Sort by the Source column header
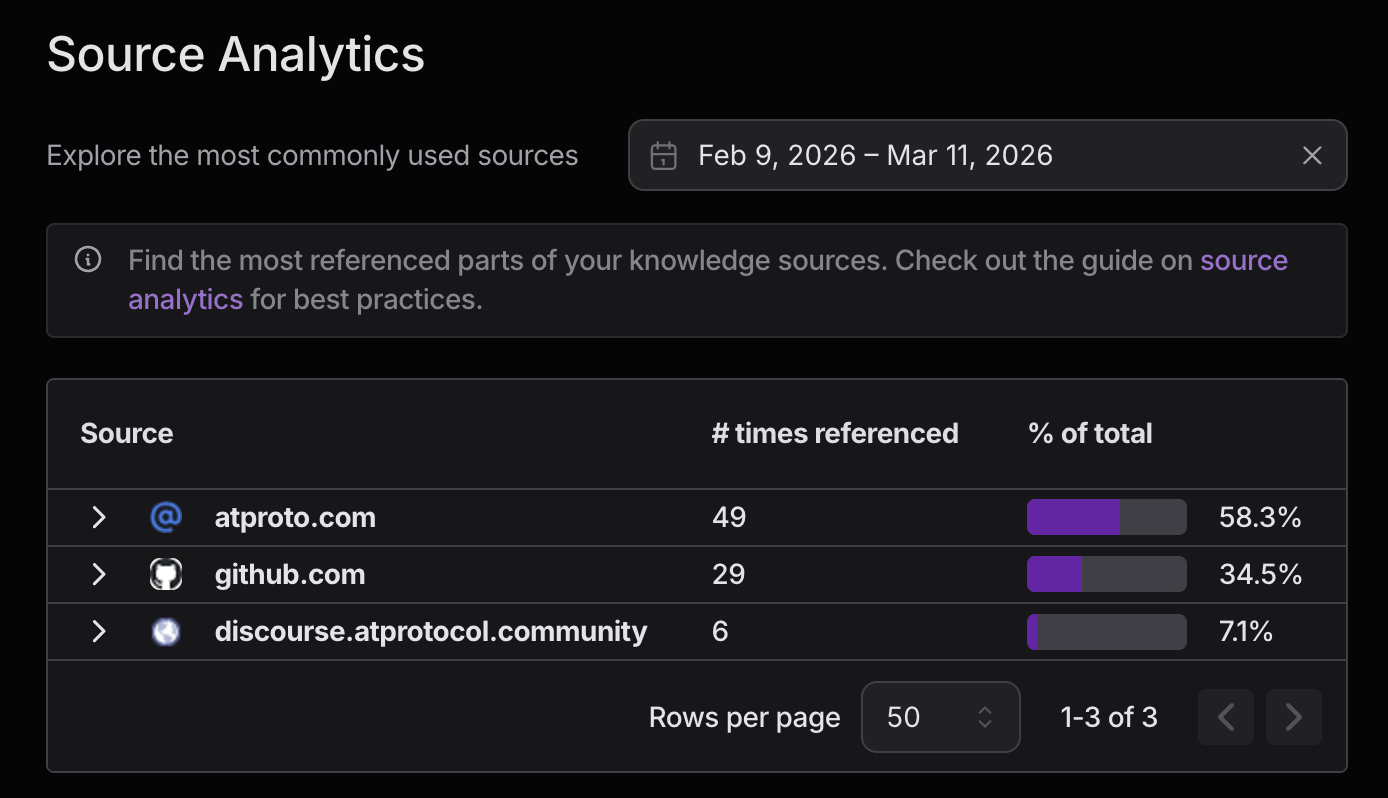This screenshot has height=798, width=1388. pyautogui.click(x=127, y=433)
